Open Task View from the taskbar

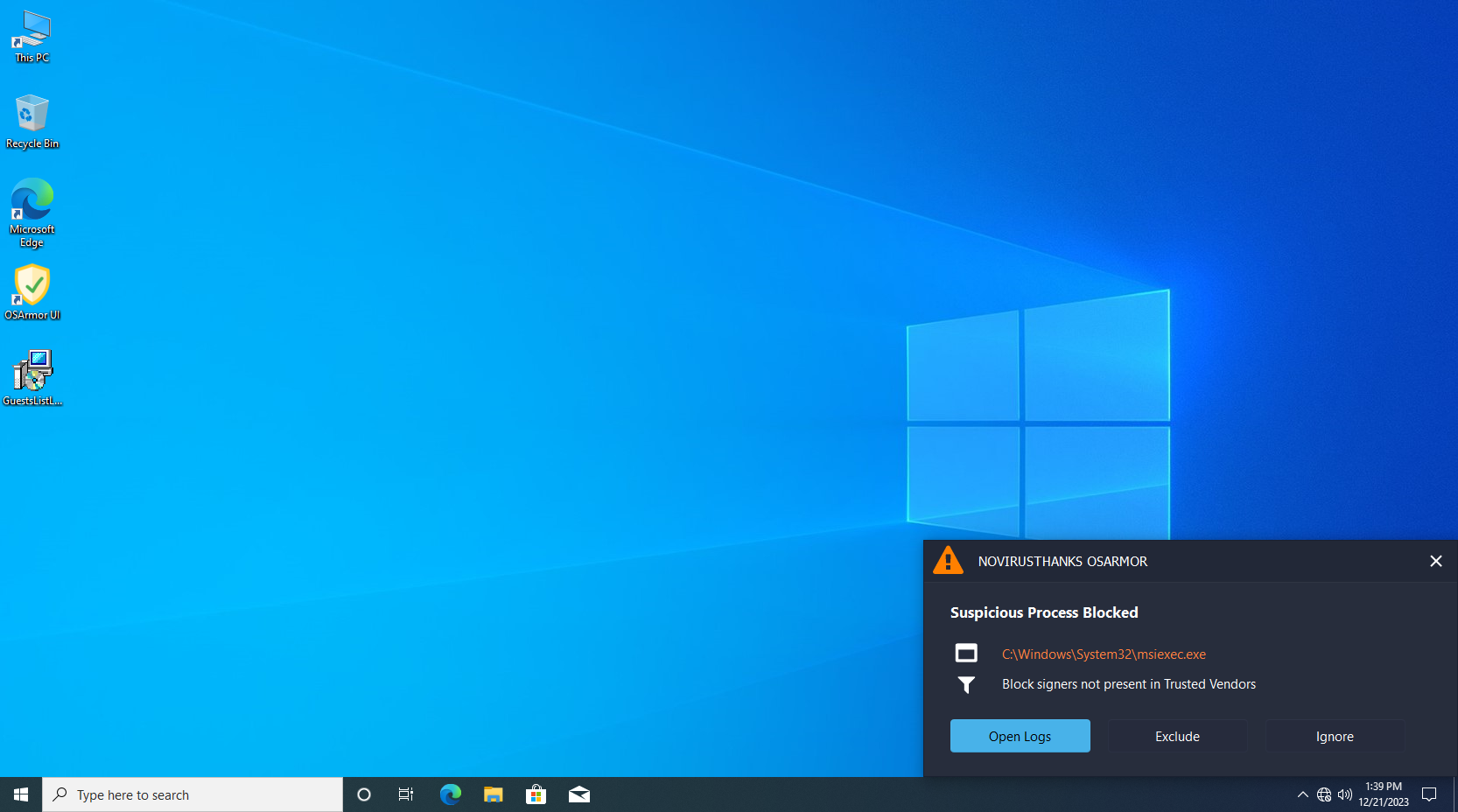(x=406, y=794)
